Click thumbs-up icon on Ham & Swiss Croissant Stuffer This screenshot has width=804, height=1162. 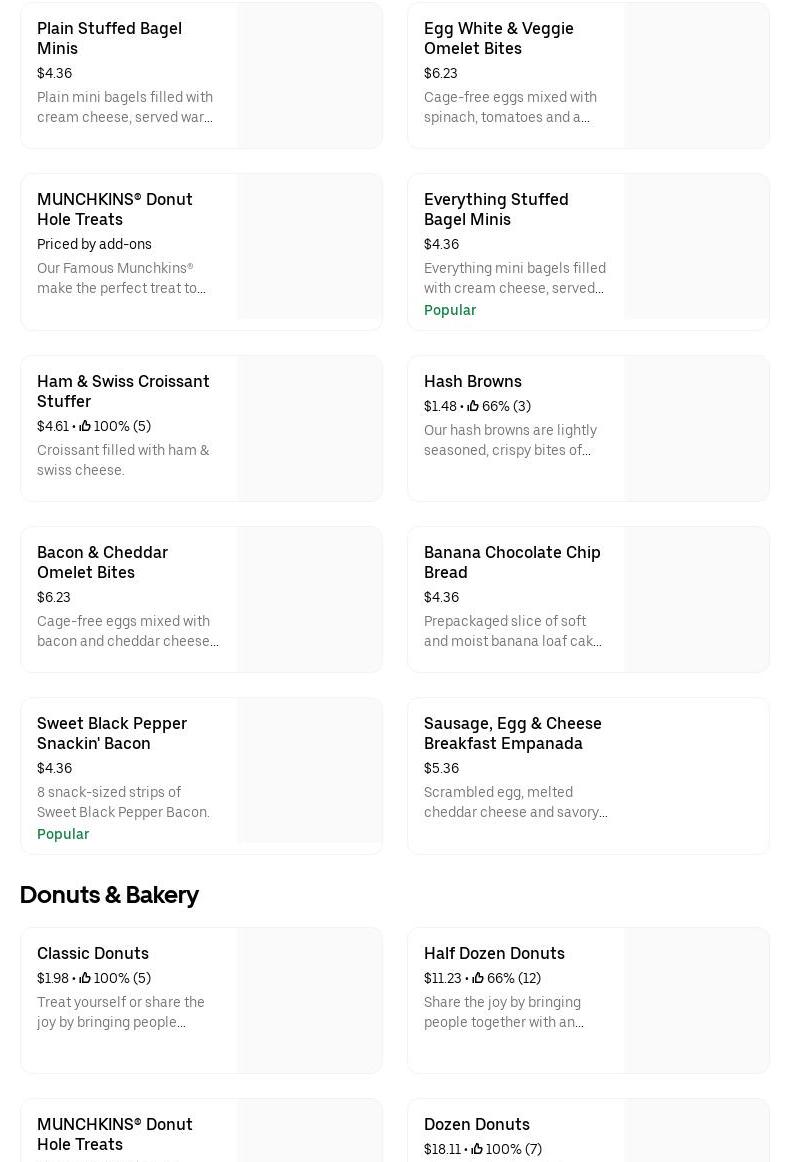(85, 426)
